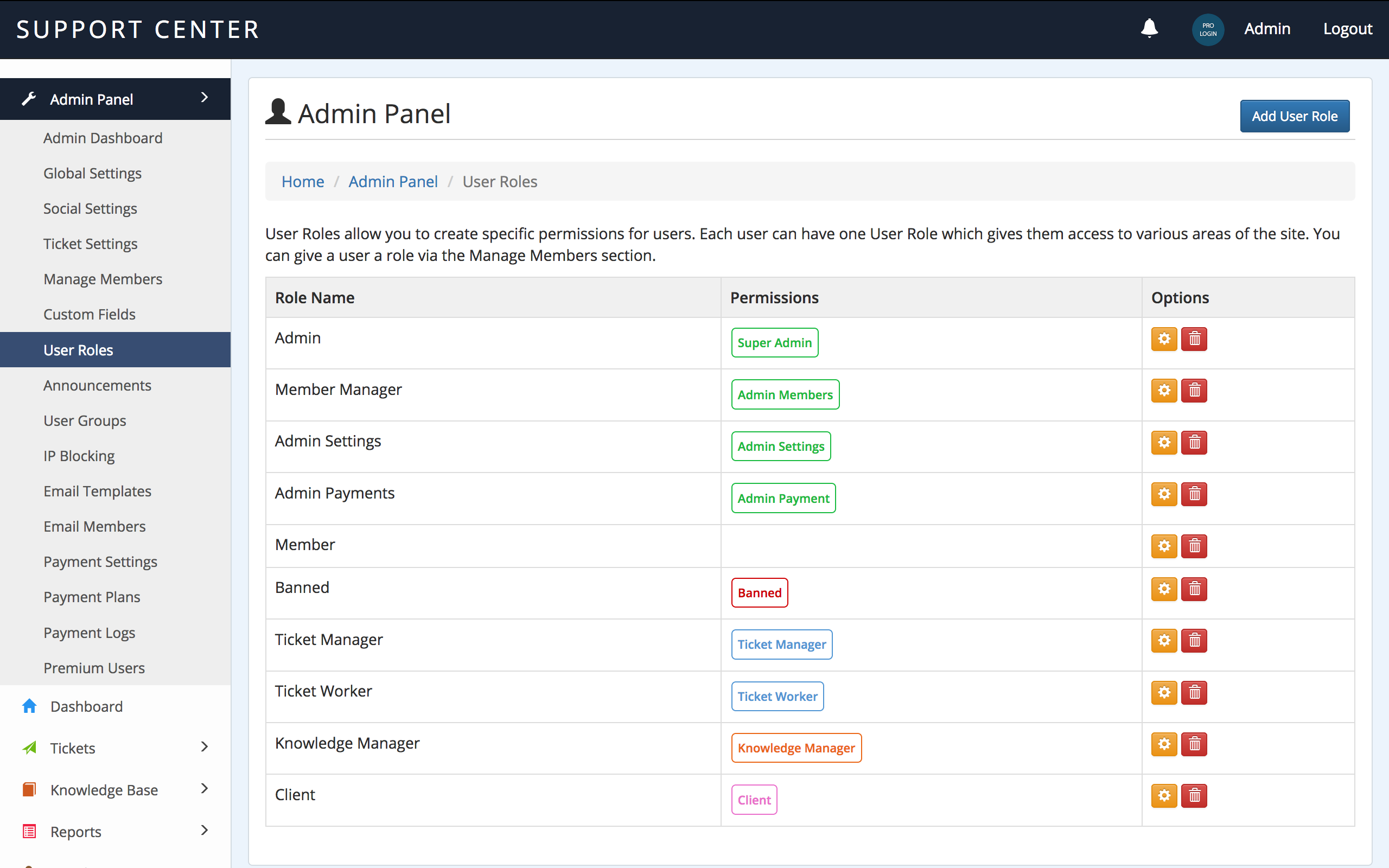Image resolution: width=1389 pixels, height=868 pixels.
Task: Edit the Admin role via gear icon
Action: pyautogui.click(x=1164, y=339)
